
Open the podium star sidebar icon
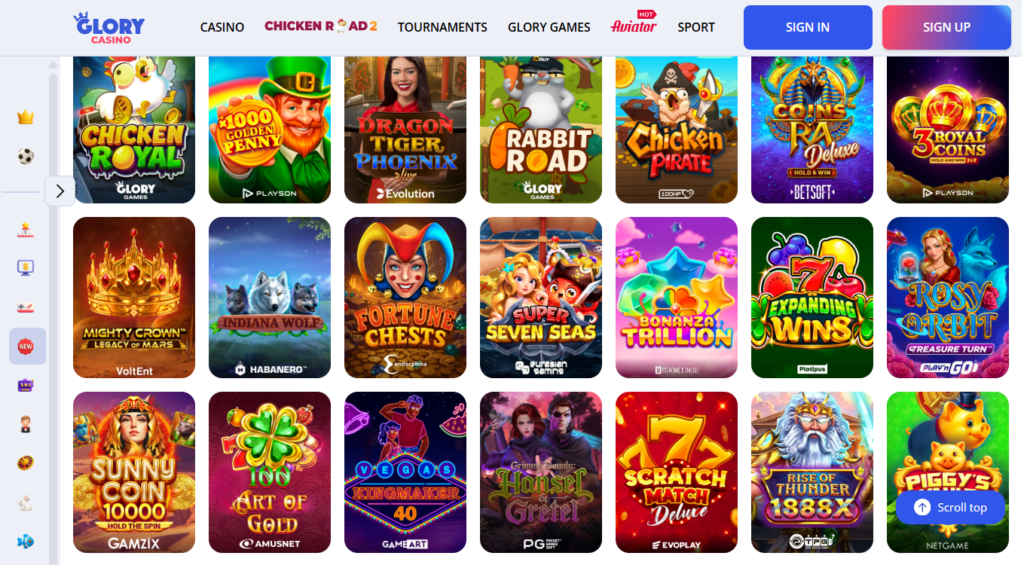tap(25, 229)
